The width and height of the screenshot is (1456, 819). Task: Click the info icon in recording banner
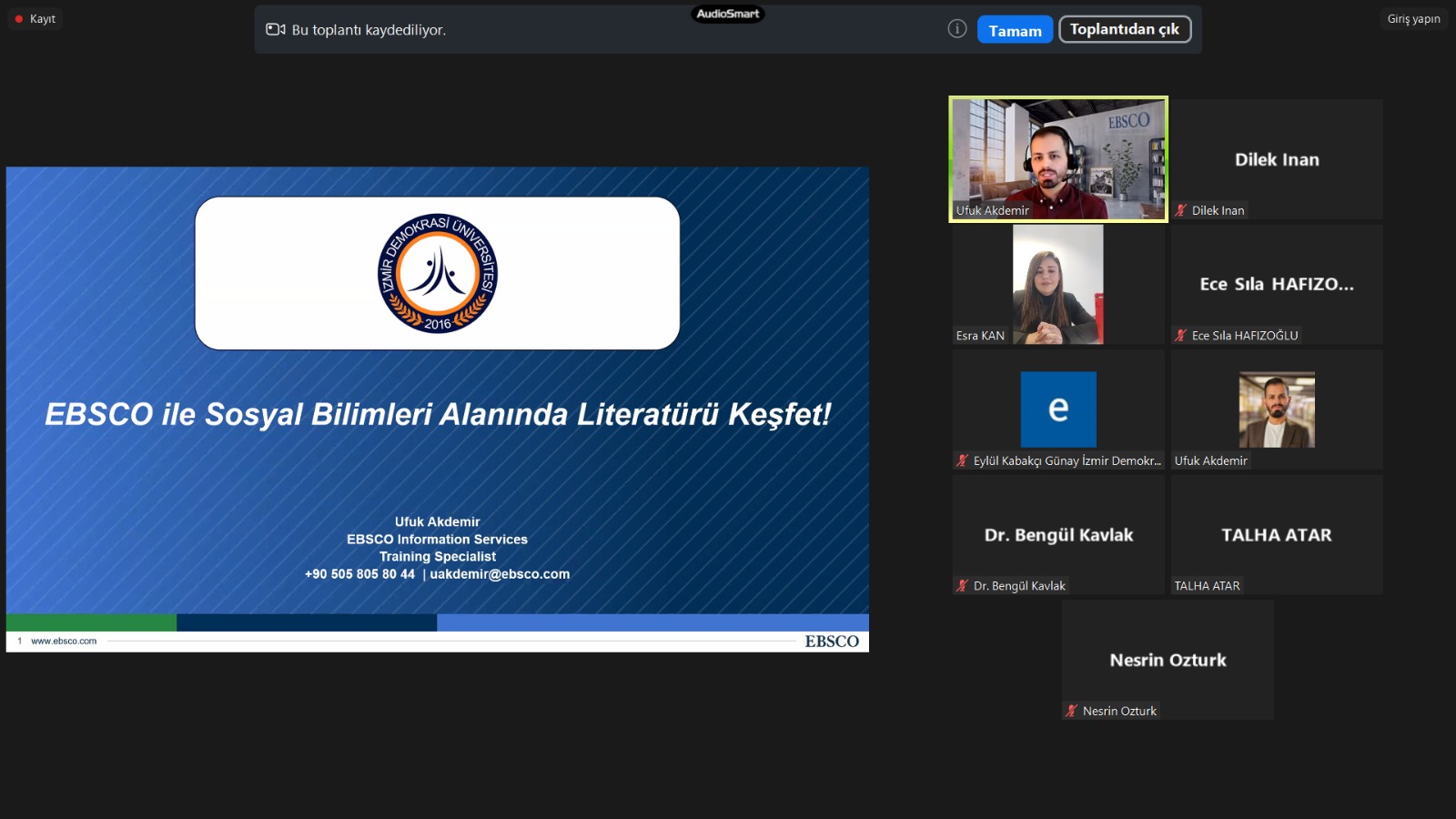coord(956,29)
